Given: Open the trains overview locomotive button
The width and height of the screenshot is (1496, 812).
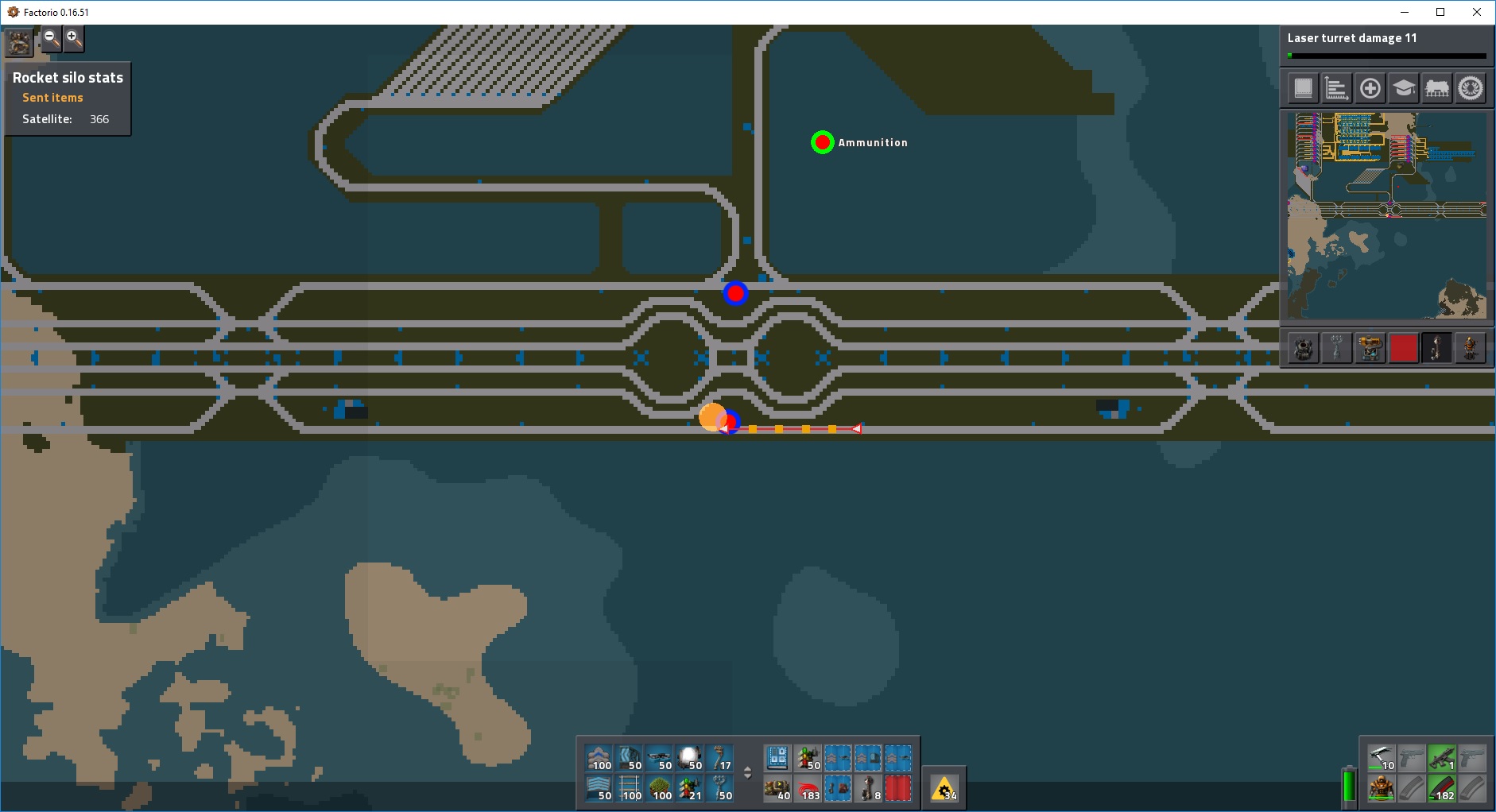Looking at the screenshot, I should pyautogui.click(x=1437, y=88).
